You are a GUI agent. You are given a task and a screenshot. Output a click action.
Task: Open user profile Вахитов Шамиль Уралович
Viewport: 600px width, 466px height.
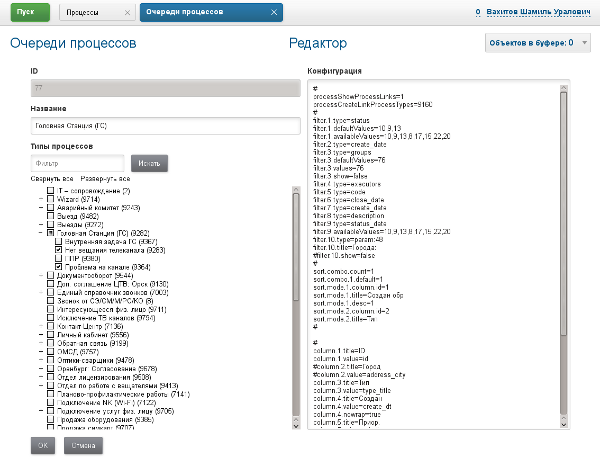(x=540, y=13)
